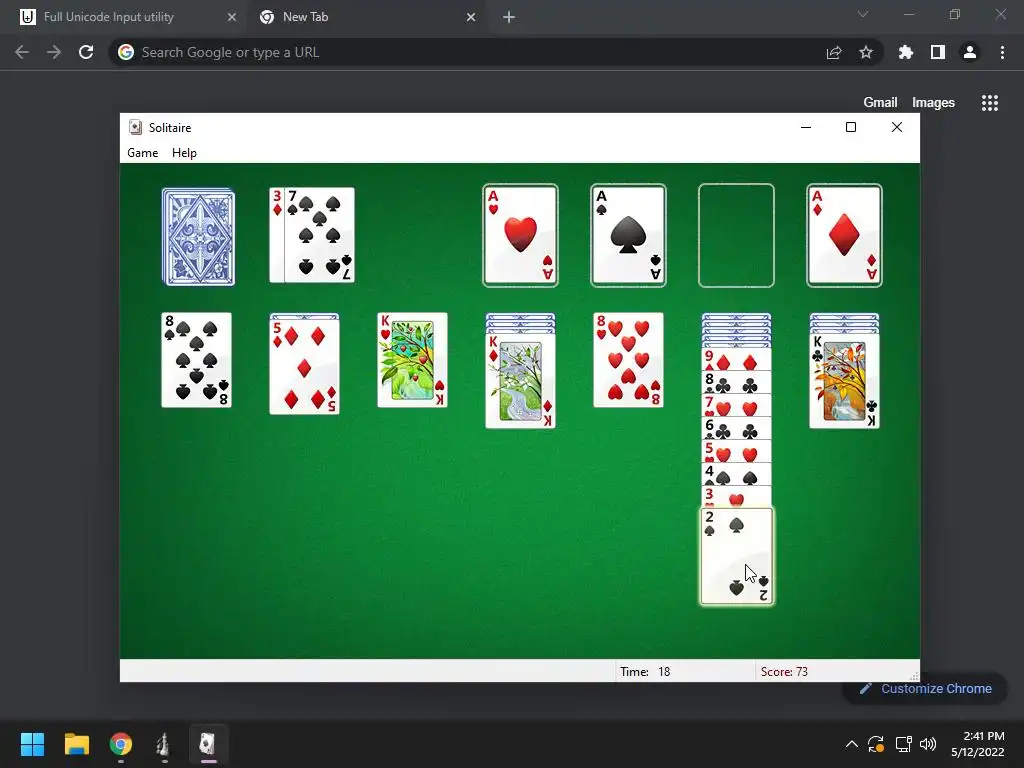The width and height of the screenshot is (1024, 768).
Task: Select the 3 of hearts in the stack
Action: [736, 496]
